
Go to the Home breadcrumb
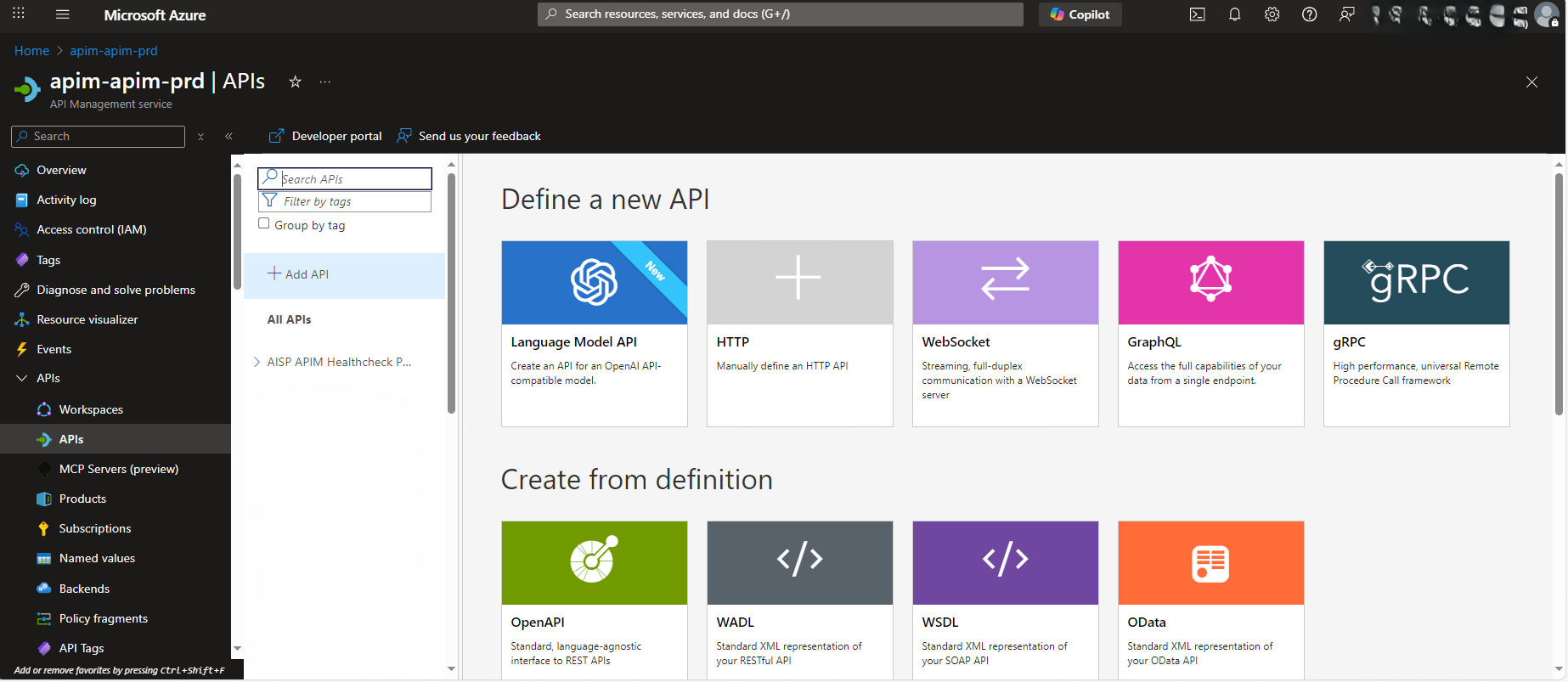pos(31,51)
